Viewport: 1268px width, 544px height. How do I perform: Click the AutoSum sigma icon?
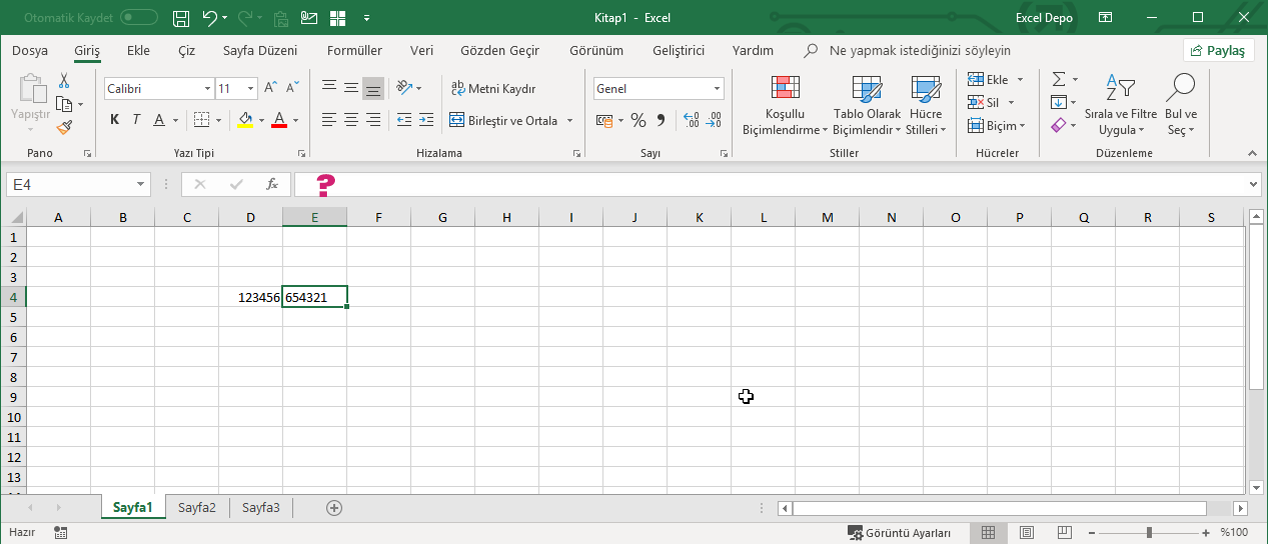point(1059,79)
